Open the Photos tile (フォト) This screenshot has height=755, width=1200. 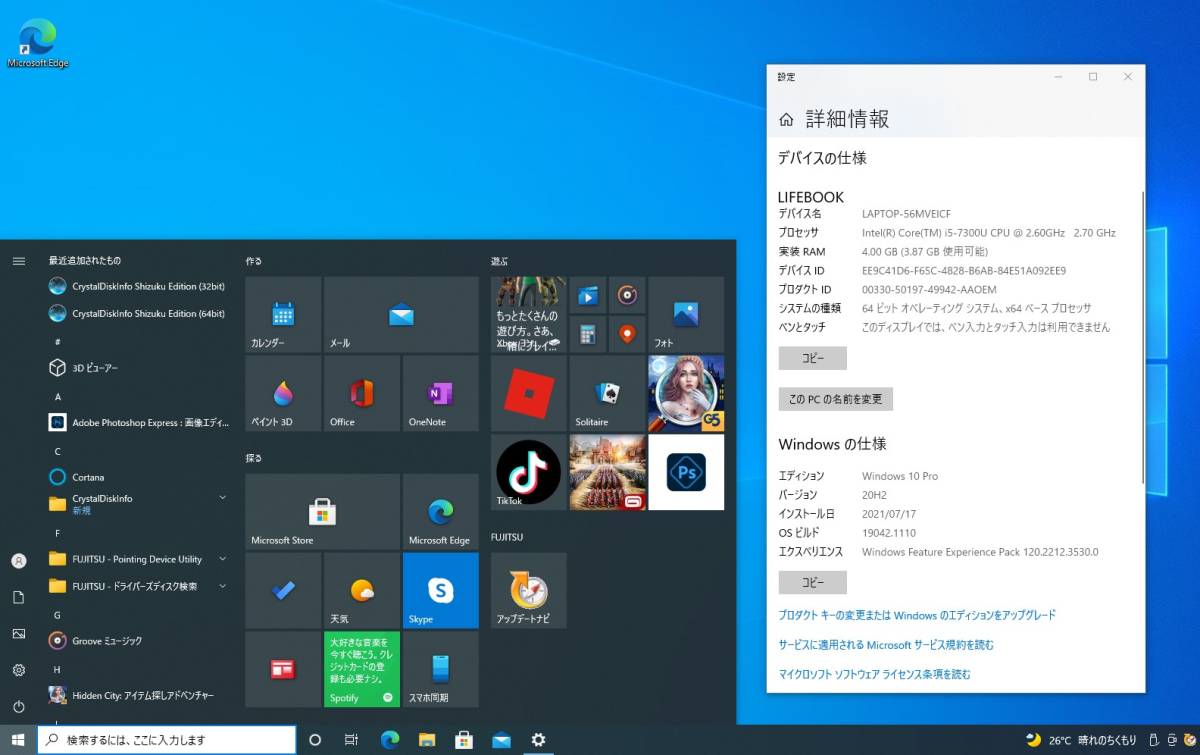pos(686,314)
